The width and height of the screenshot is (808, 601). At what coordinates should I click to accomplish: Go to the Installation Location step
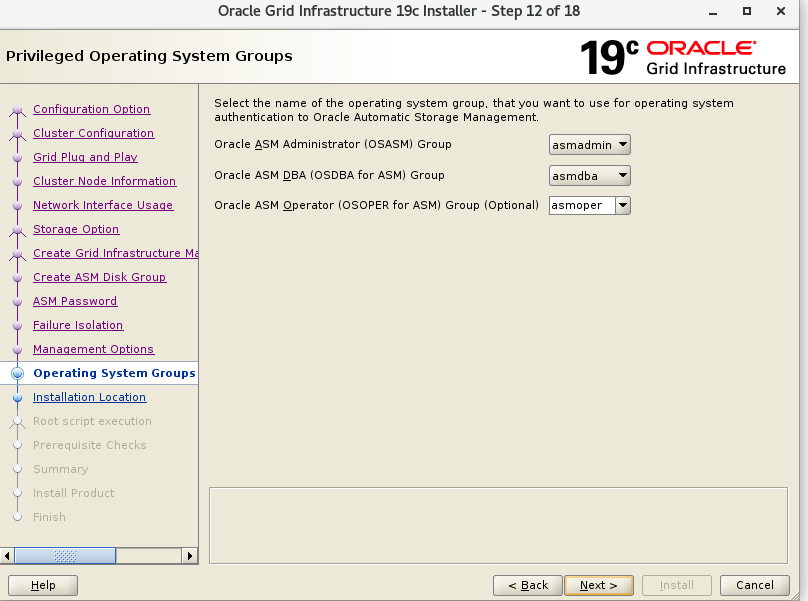[90, 397]
